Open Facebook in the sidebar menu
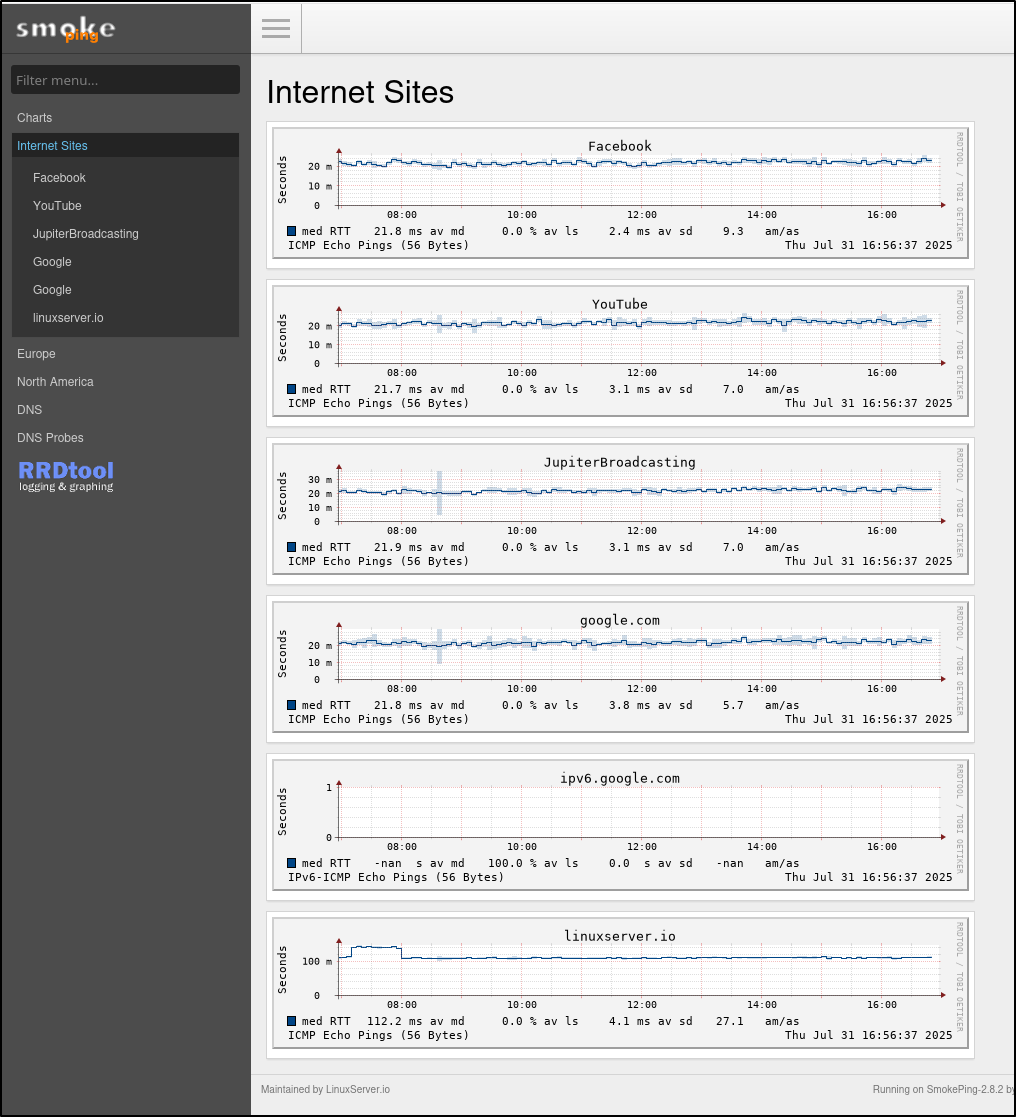1016x1117 pixels. (59, 177)
